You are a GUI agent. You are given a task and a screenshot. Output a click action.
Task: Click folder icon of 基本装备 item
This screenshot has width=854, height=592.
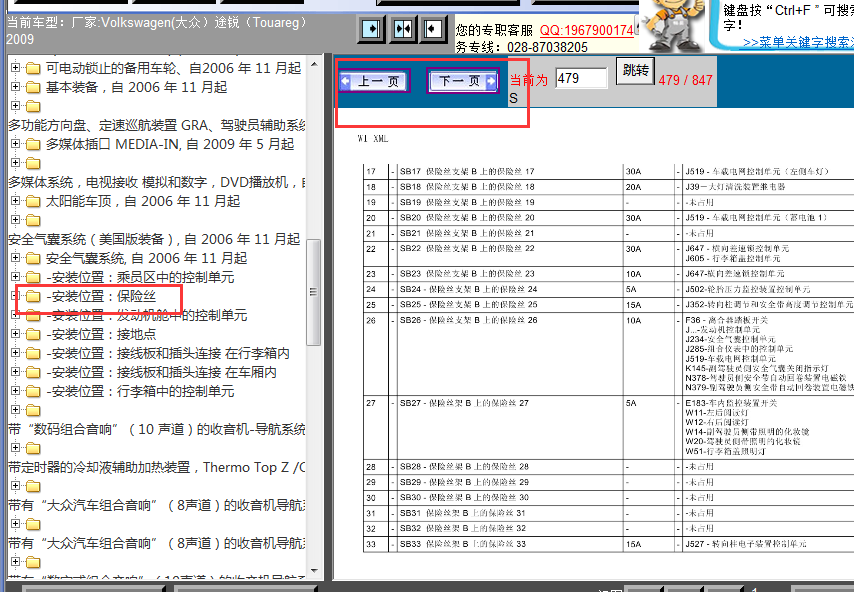tap(32, 87)
